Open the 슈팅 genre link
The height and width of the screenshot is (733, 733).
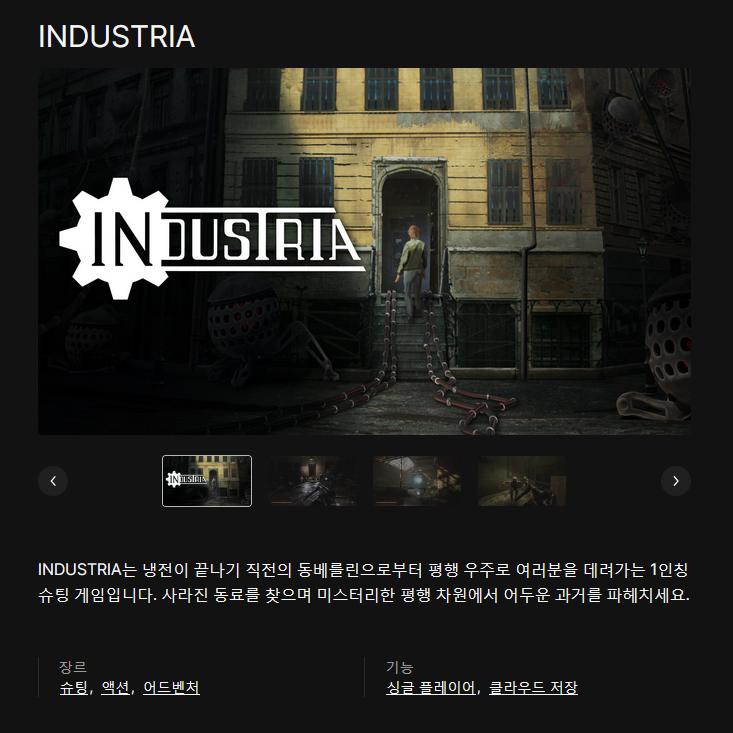pos(73,687)
